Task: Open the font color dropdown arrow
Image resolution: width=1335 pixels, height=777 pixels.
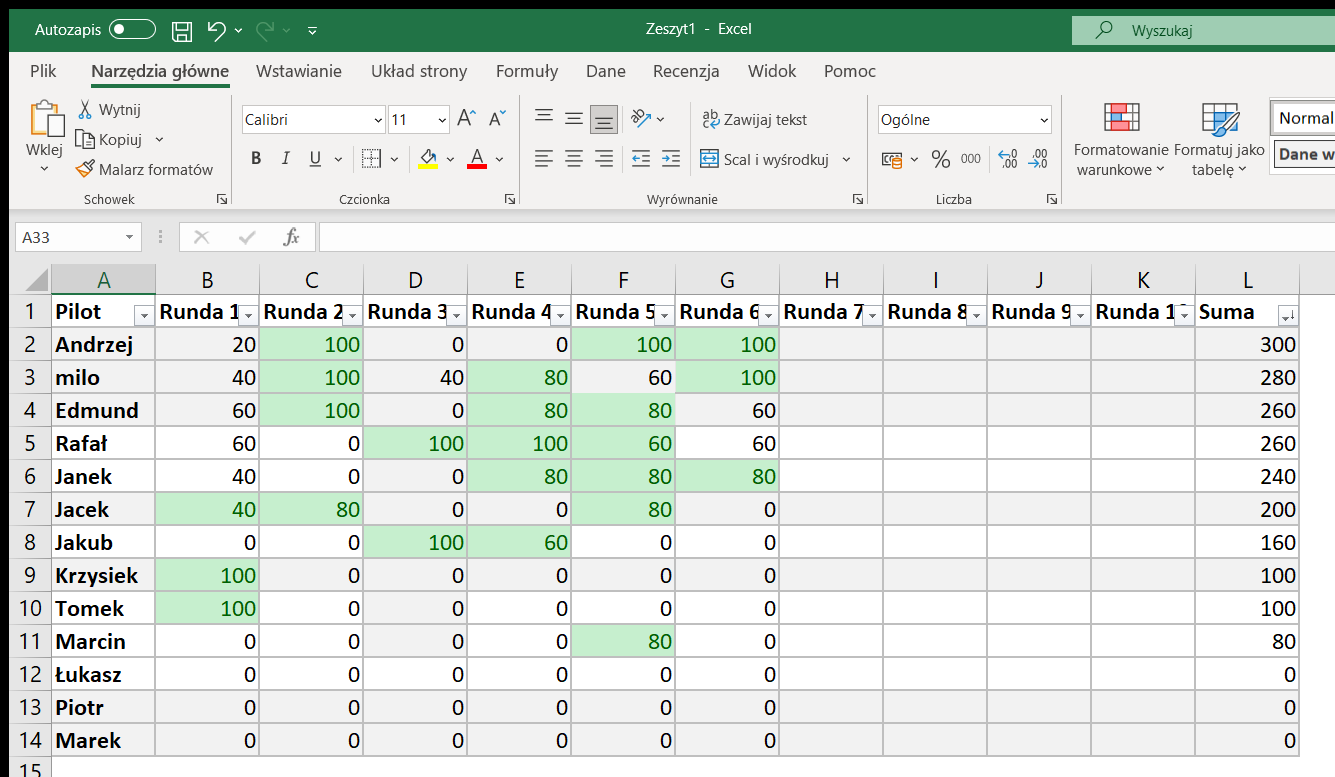Action: [x=499, y=159]
